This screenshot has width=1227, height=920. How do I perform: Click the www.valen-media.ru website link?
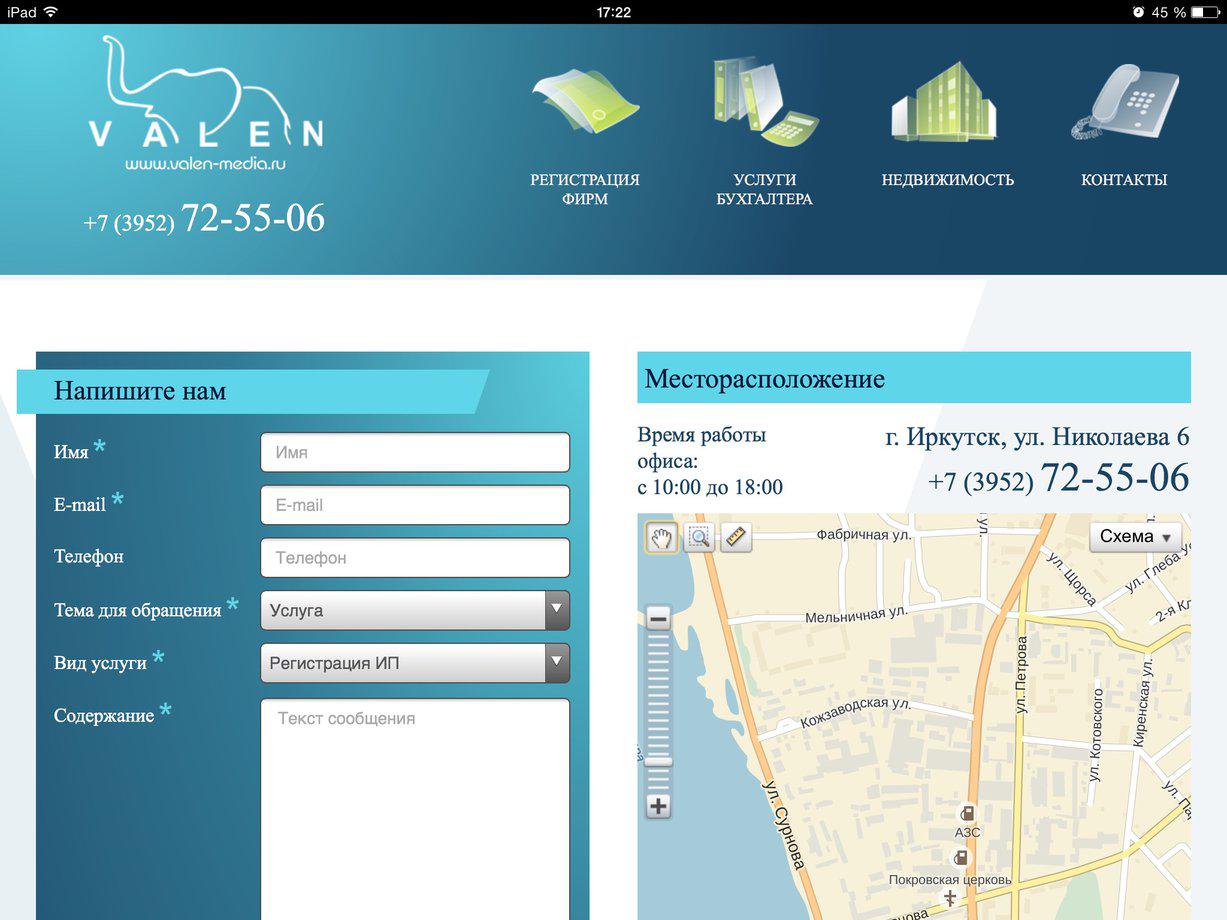[205, 164]
